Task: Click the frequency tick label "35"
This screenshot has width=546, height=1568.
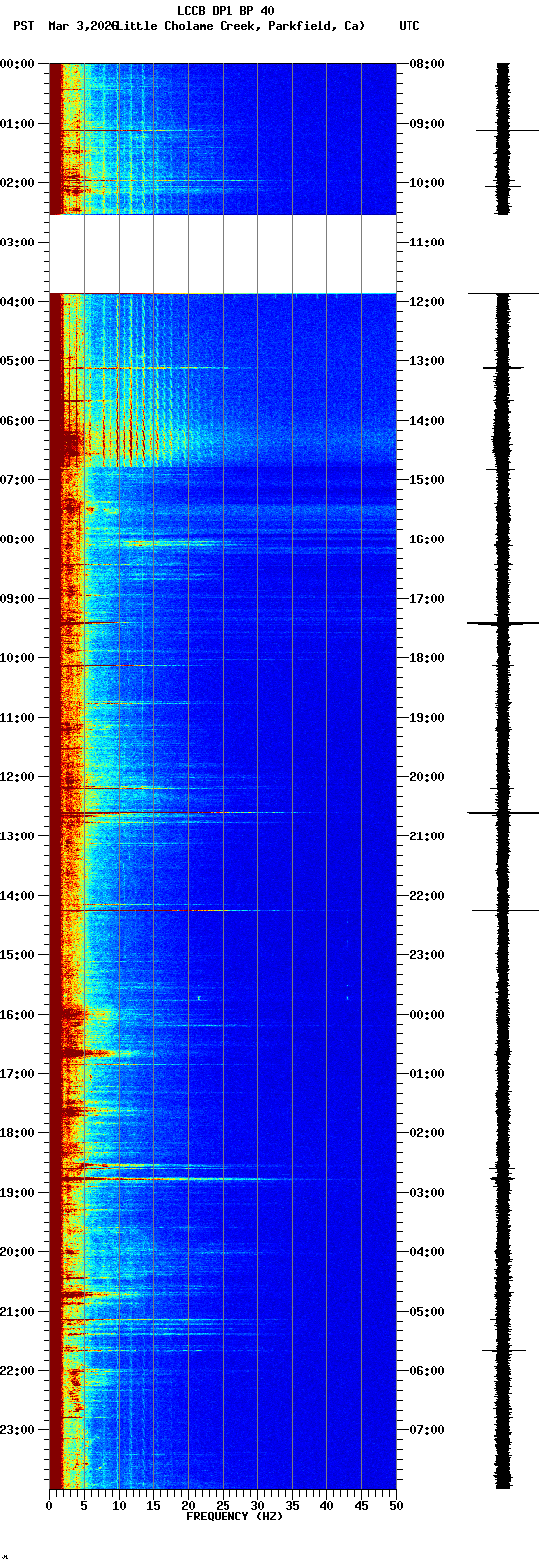Action: click(x=292, y=1506)
